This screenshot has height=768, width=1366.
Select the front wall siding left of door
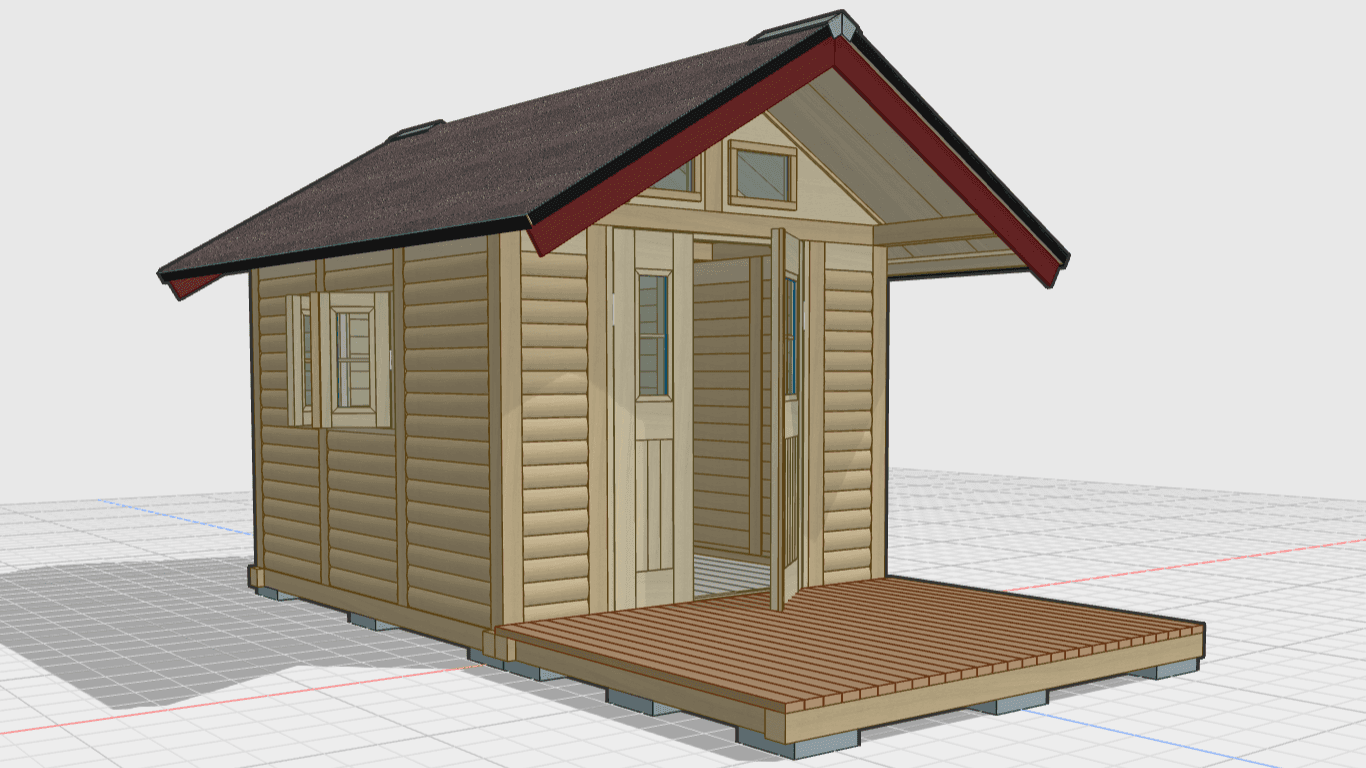(553, 430)
